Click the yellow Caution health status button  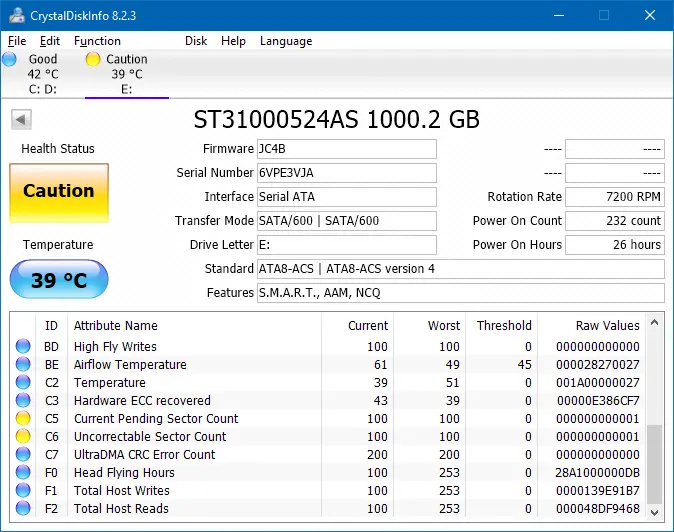pyautogui.click(x=59, y=193)
